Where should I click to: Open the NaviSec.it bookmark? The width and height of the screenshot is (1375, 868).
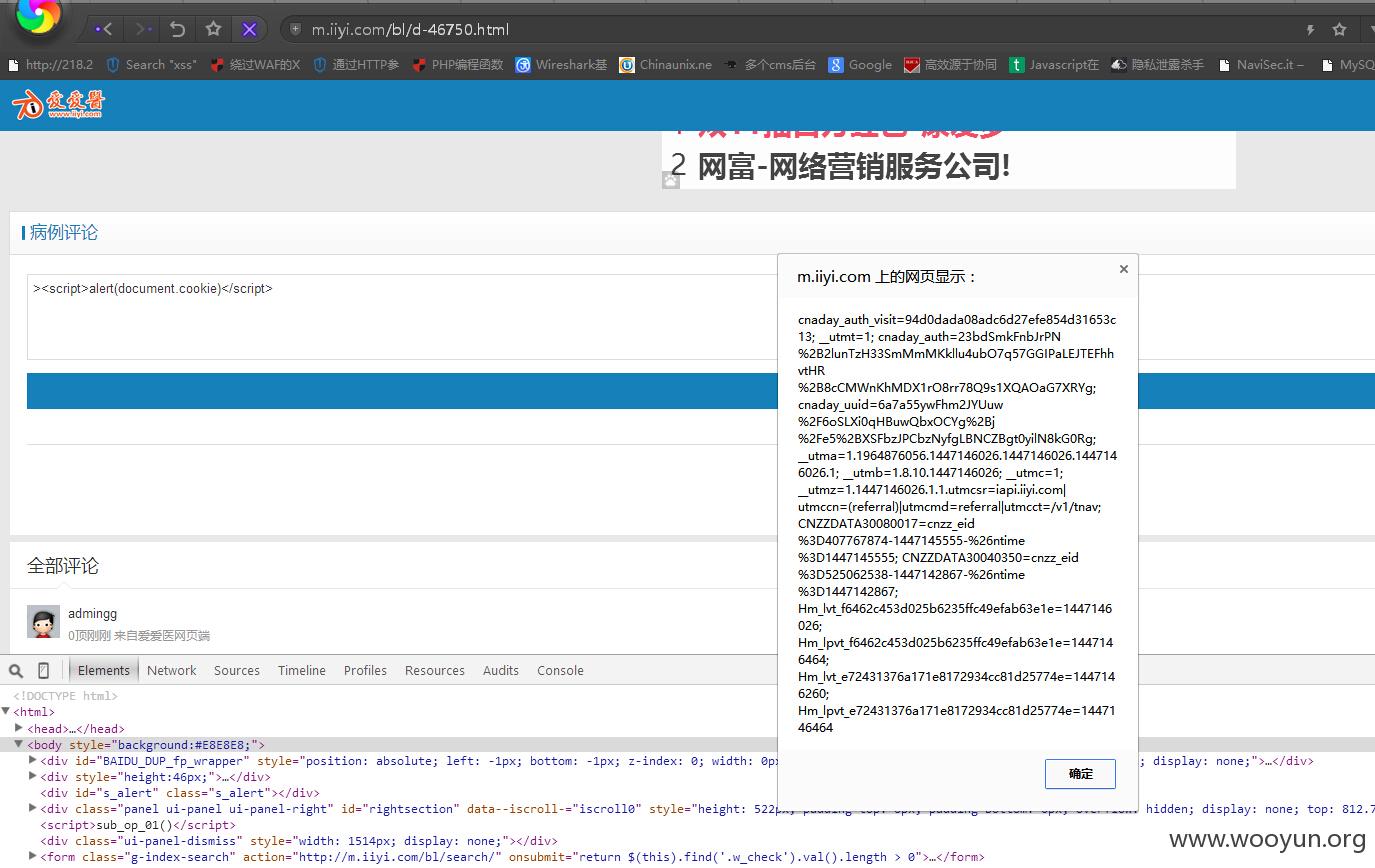(1259, 64)
